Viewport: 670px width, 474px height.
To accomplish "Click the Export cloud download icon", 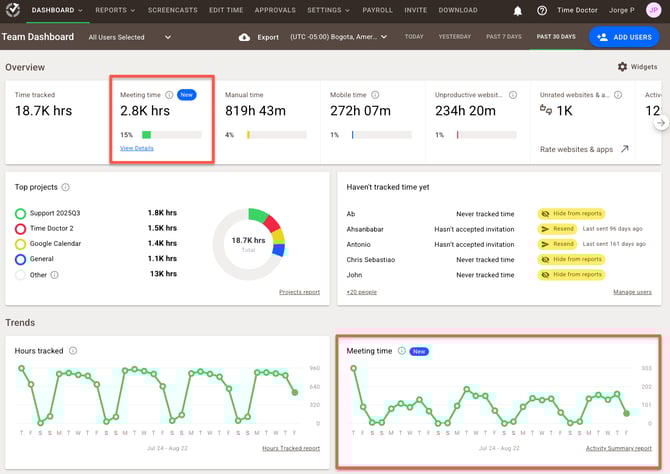I will pos(244,37).
